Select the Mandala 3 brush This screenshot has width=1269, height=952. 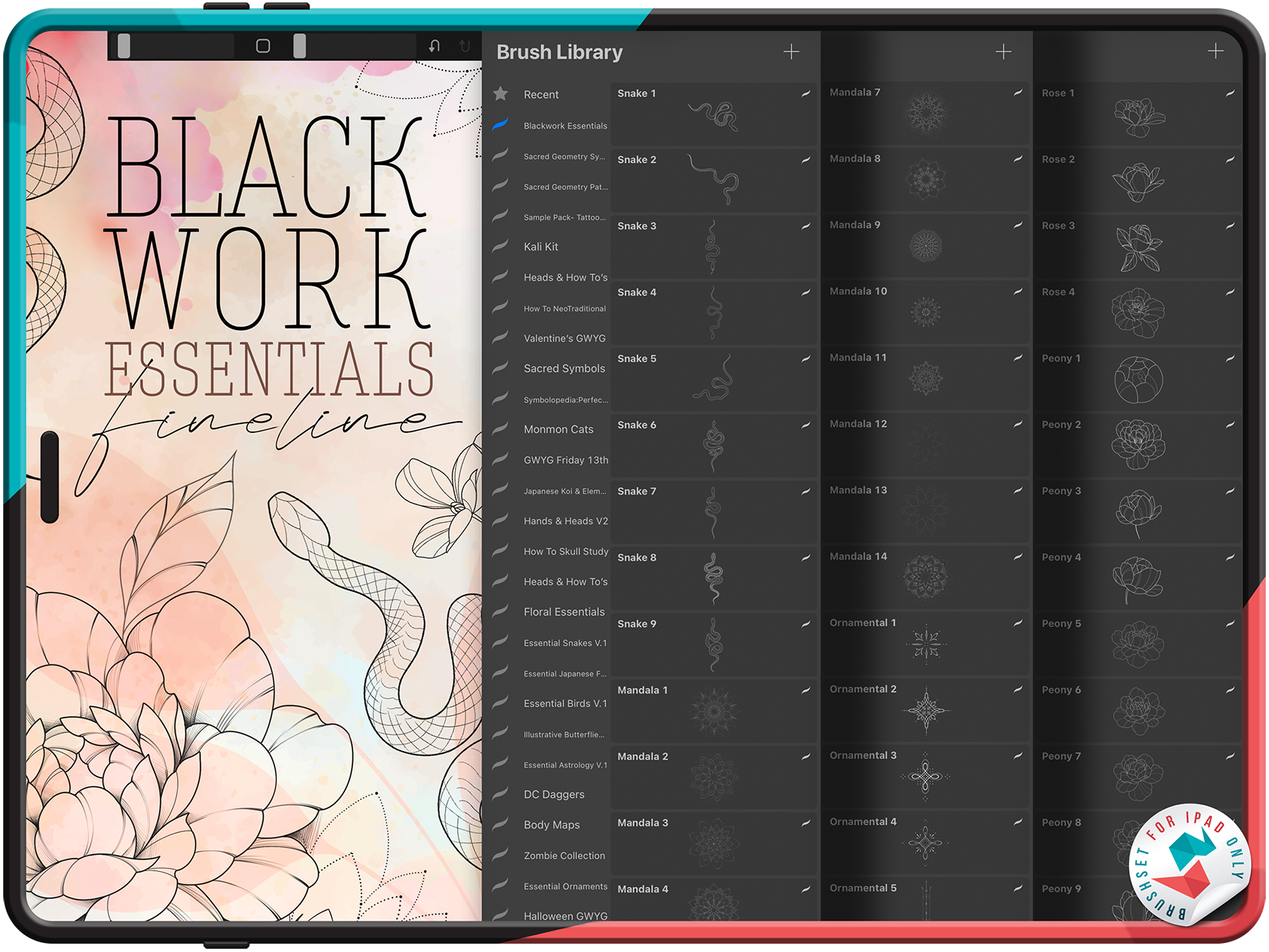(x=714, y=844)
